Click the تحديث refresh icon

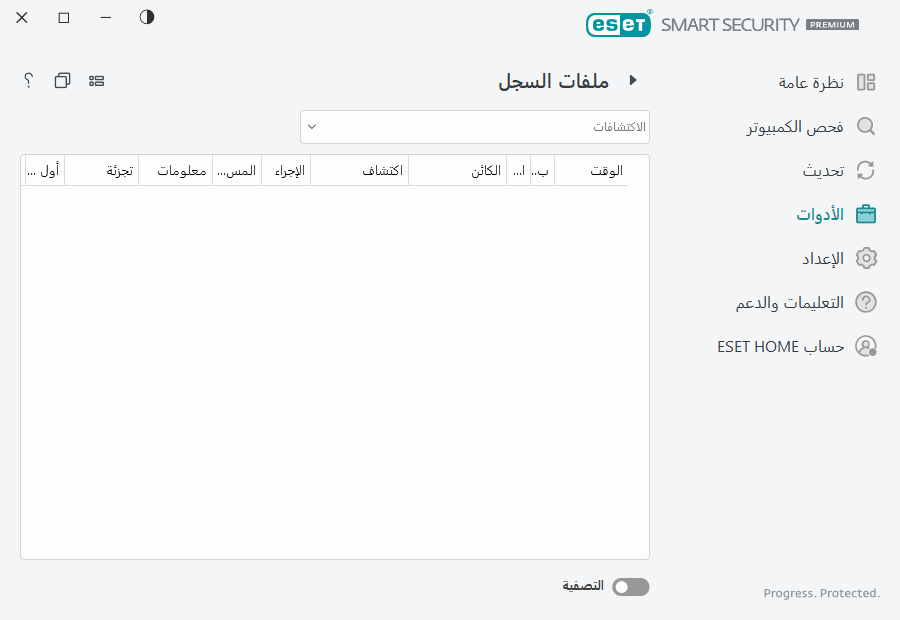pyautogui.click(x=866, y=170)
